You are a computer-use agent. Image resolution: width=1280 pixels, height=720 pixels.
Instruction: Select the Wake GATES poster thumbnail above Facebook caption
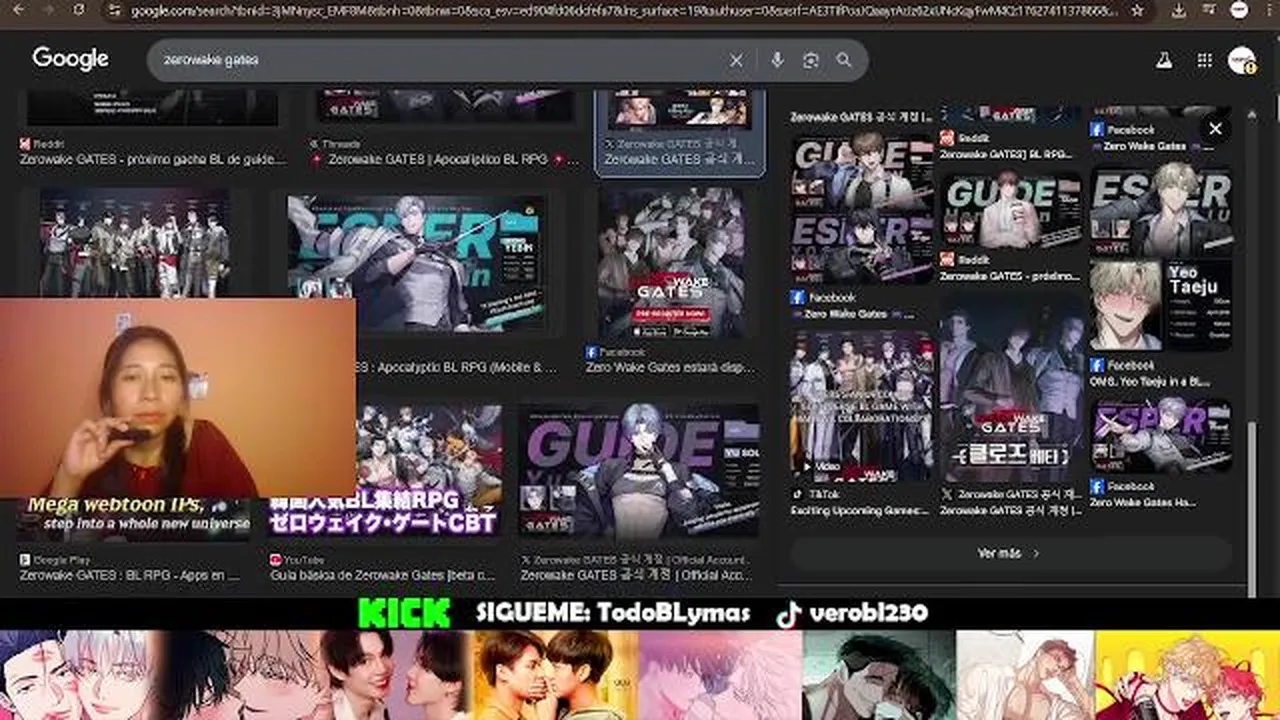click(672, 263)
